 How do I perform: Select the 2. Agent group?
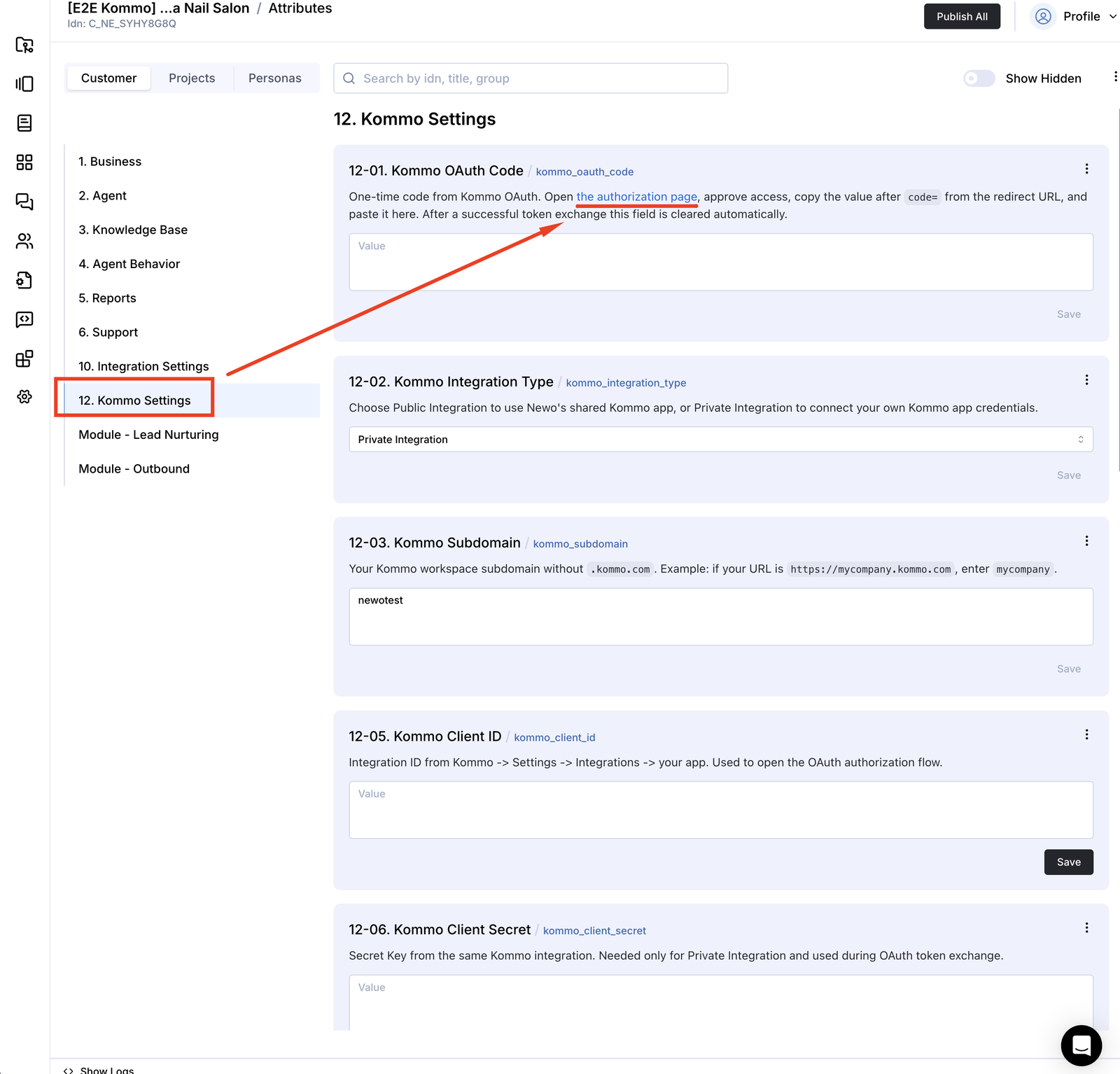pyautogui.click(x=102, y=196)
